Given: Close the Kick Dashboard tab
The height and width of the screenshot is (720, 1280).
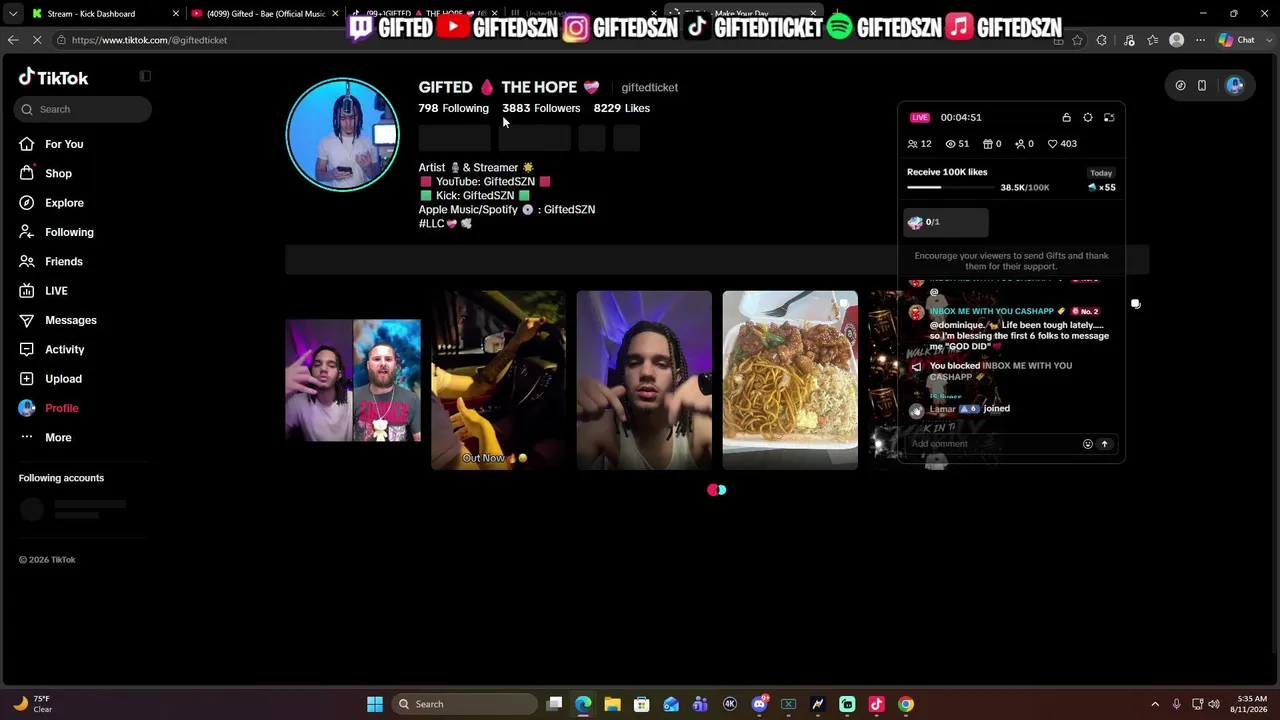Looking at the screenshot, I should coord(176,14).
